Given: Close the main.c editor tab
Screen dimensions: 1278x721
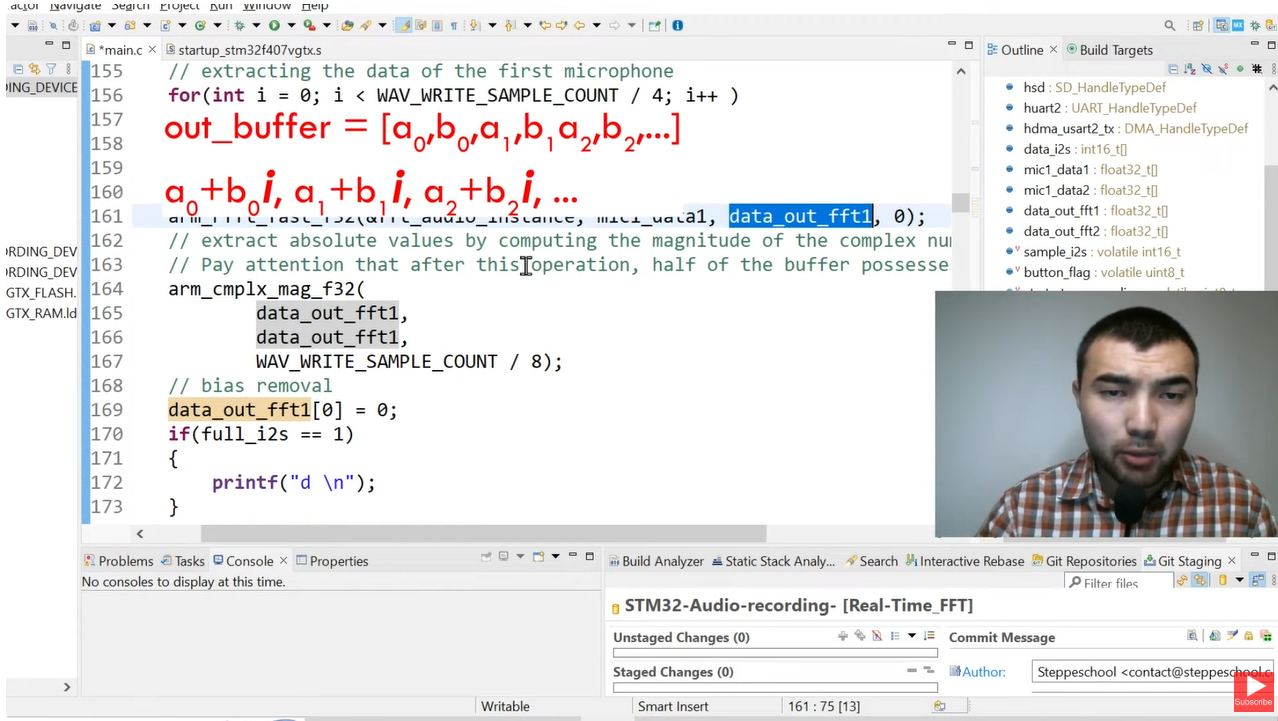Looking at the screenshot, I should pyautogui.click(x=152, y=50).
